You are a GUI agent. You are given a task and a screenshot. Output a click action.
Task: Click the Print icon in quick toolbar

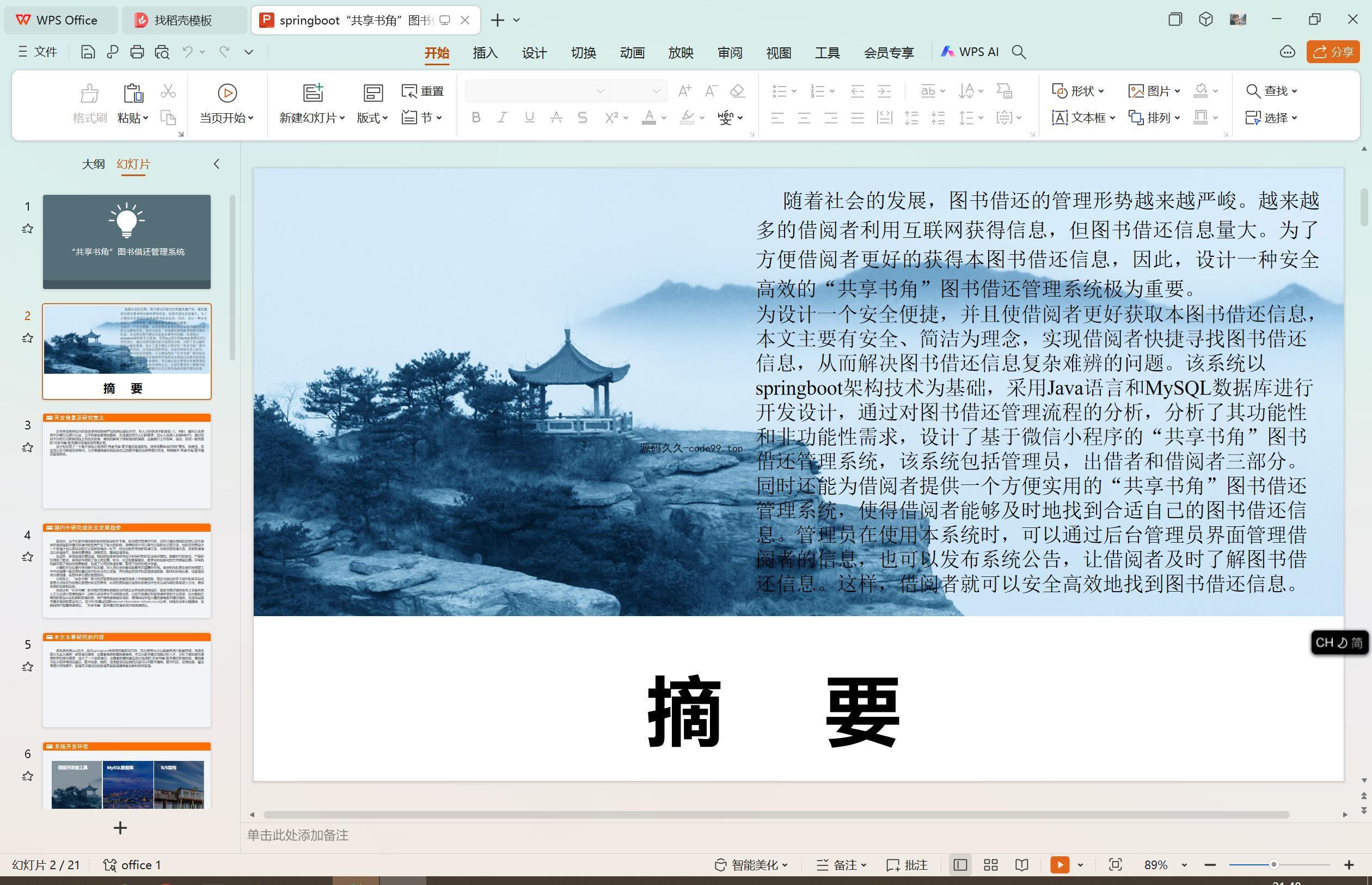pyautogui.click(x=137, y=52)
